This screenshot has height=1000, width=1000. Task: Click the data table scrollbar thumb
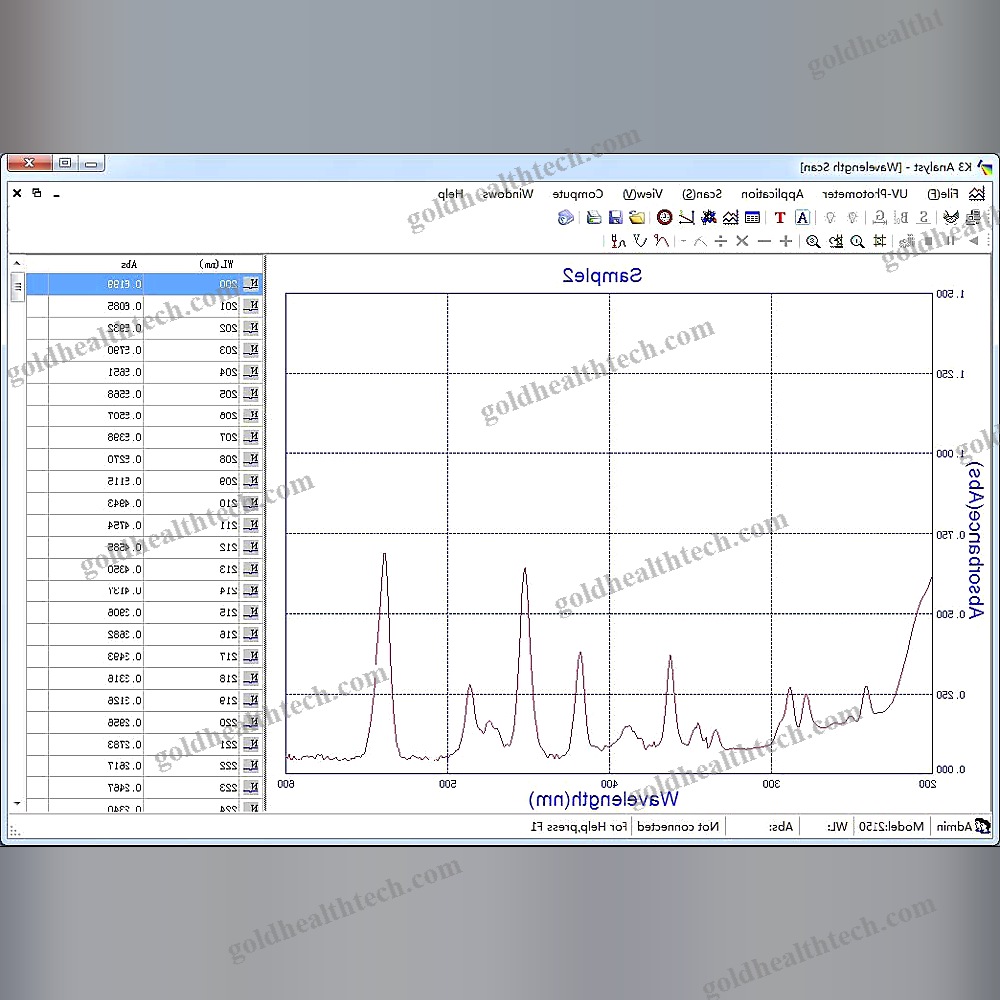coord(18,287)
